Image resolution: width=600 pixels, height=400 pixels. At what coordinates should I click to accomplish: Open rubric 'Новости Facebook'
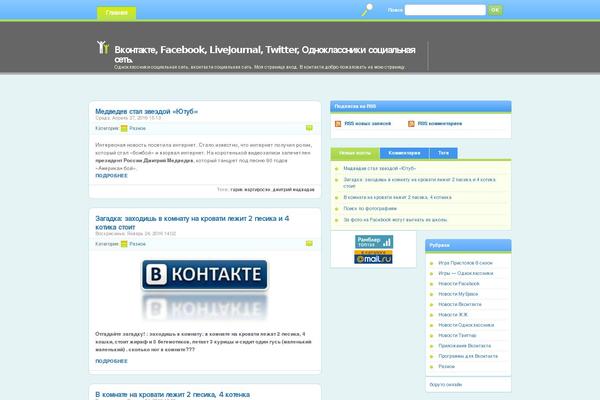pyautogui.click(x=459, y=284)
